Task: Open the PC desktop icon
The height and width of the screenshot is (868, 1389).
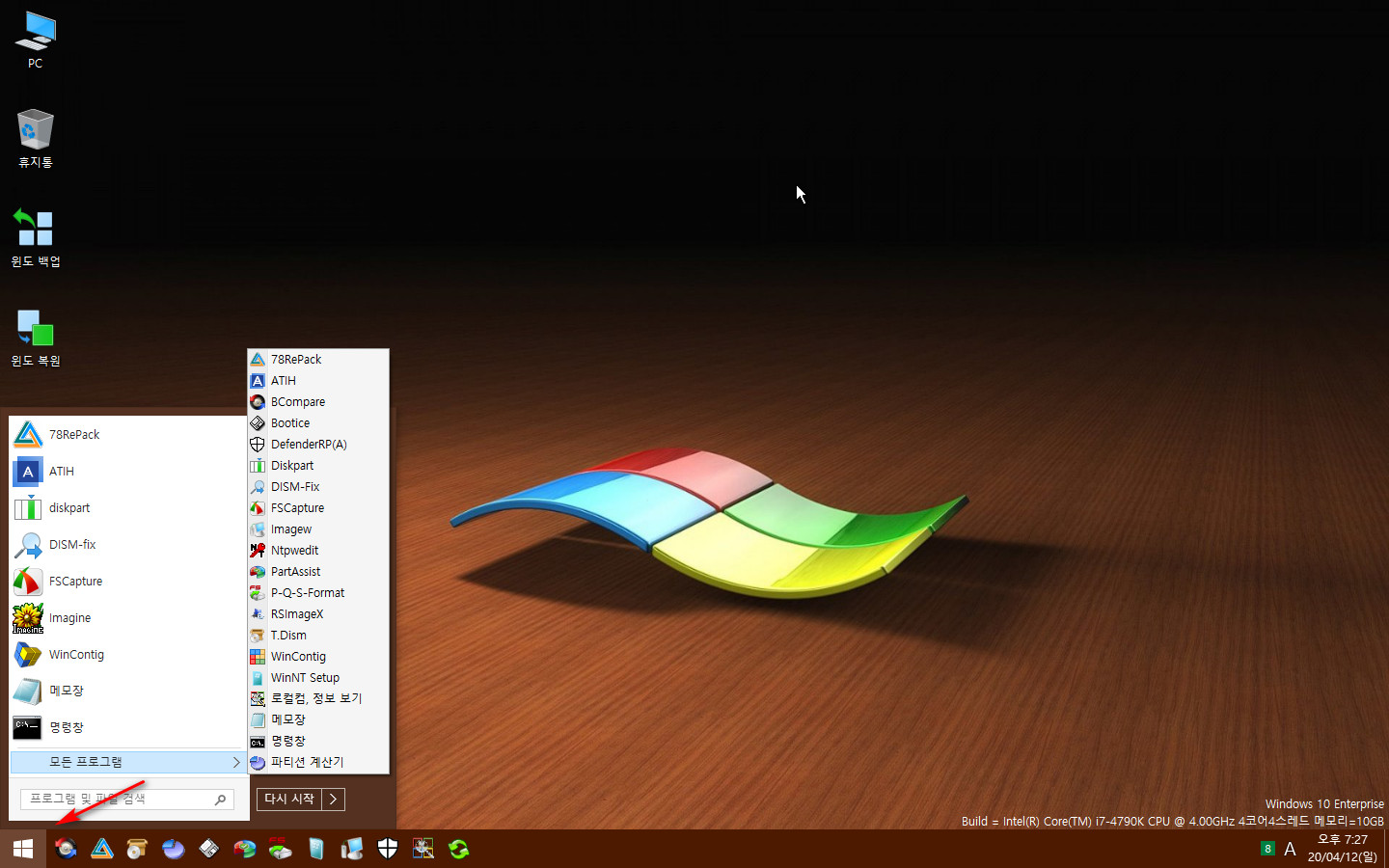Action: [x=36, y=41]
